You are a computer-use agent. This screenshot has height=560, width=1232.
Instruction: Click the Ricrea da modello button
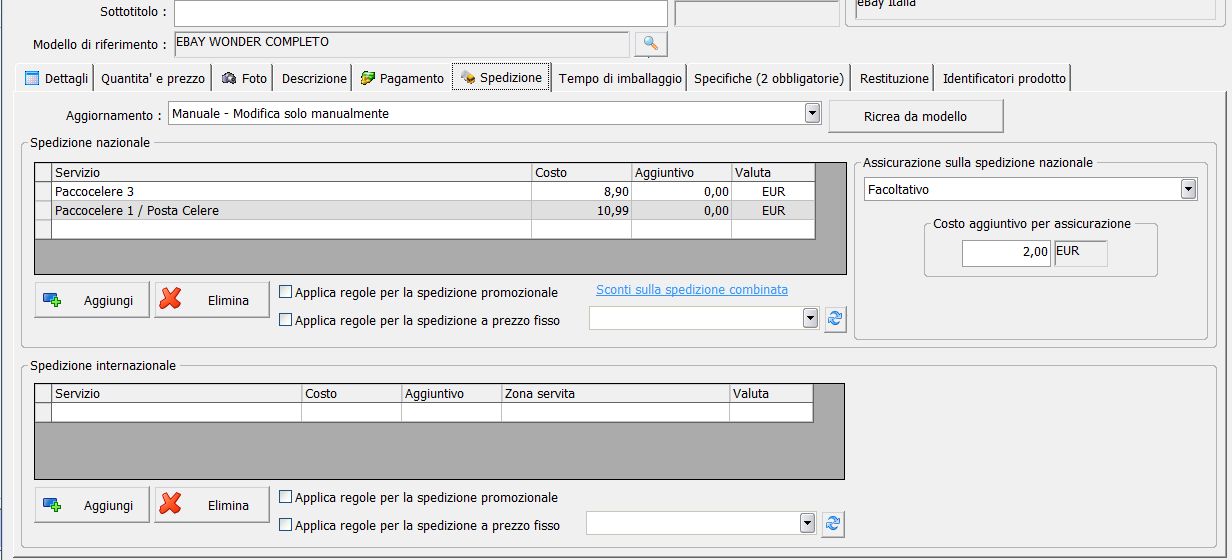point(915,116)
